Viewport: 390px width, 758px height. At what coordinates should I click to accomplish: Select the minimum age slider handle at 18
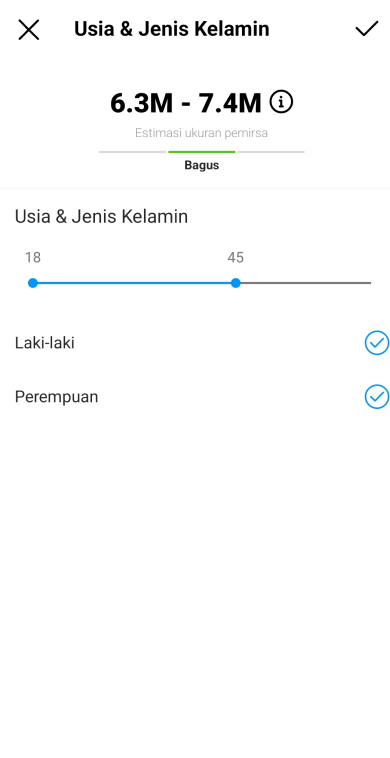[x=33, y=283]
